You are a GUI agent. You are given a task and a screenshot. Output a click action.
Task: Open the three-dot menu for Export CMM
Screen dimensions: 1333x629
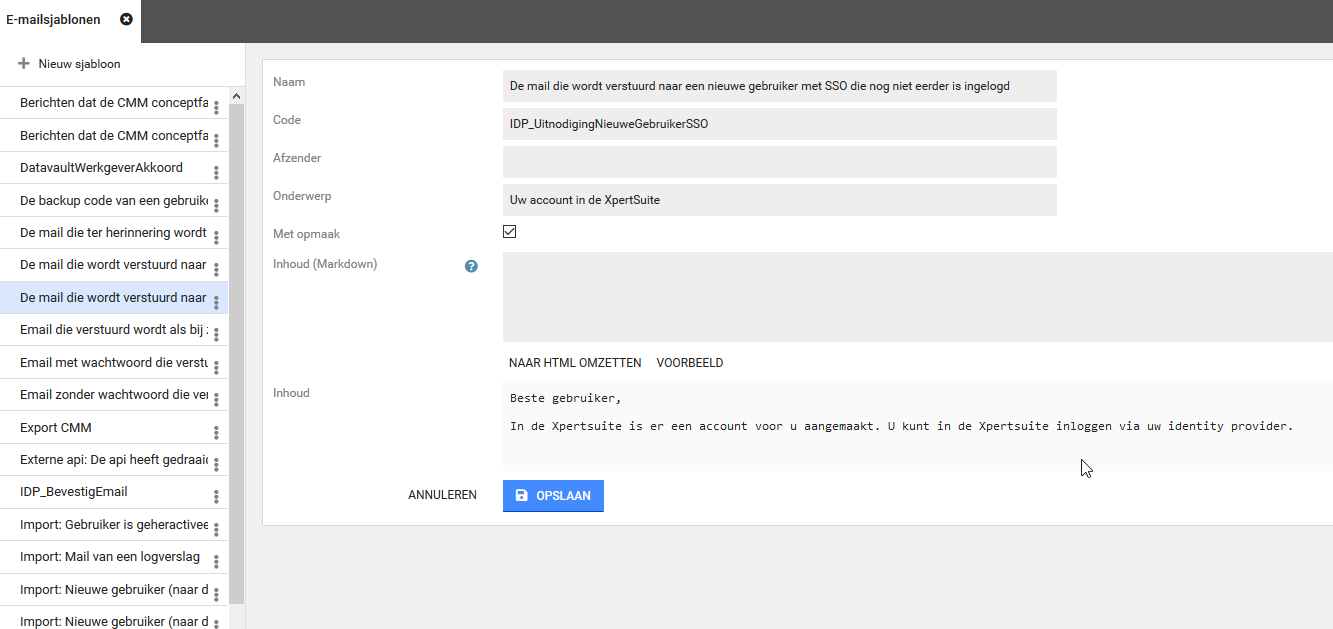click(x=216, y=432)
